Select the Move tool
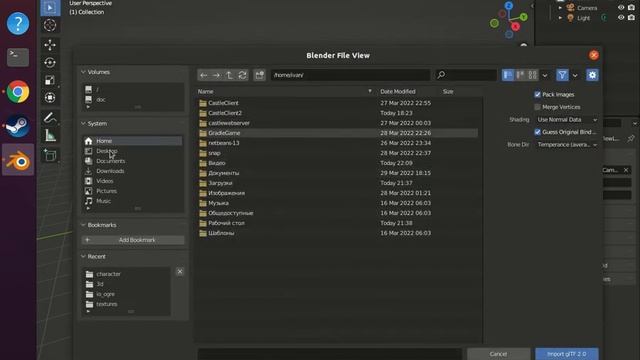Image resolution: width=640 pixels, height=360 pixels. coord(50,44)
